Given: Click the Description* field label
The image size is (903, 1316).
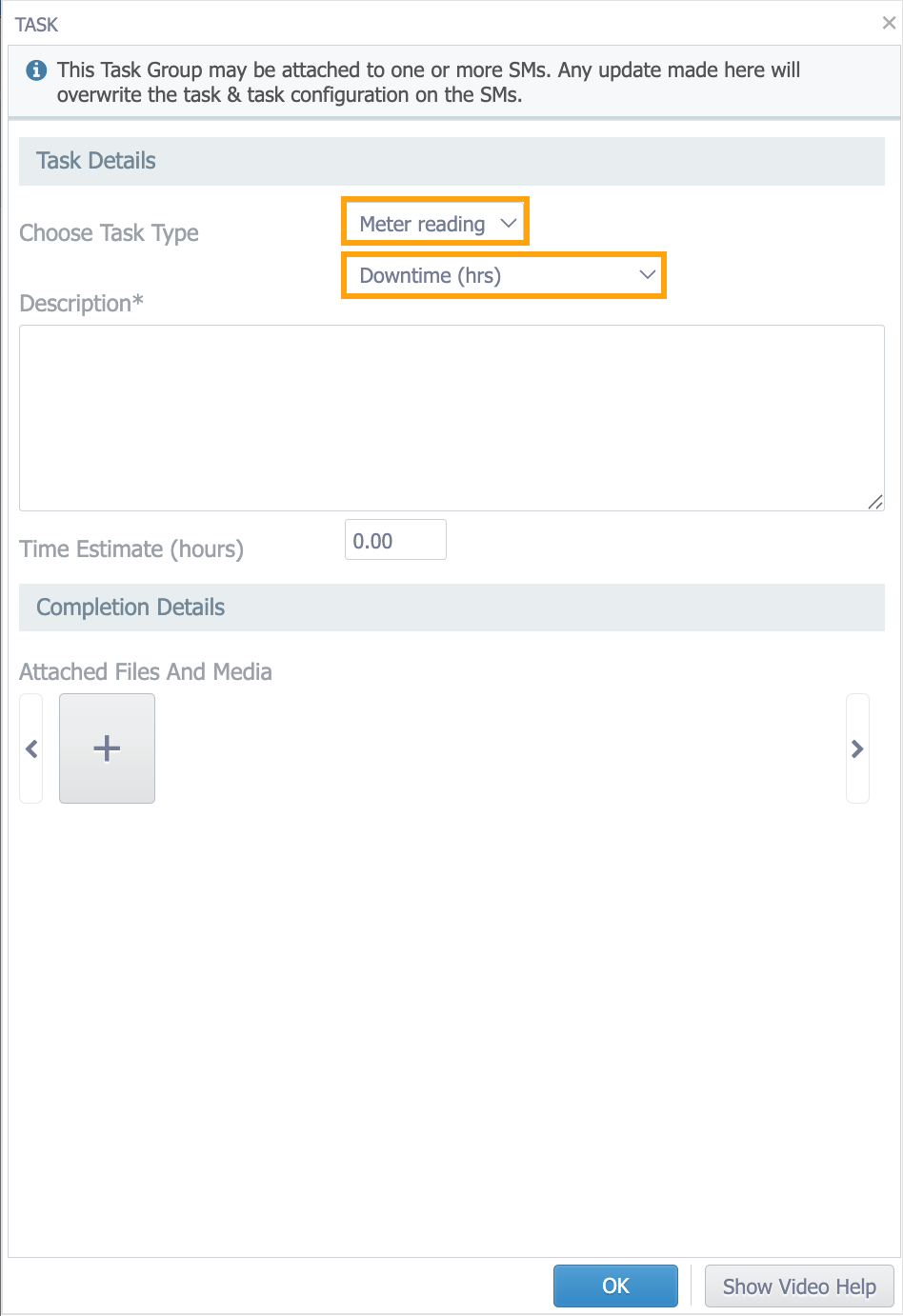Looking at the screenshot, I should click(x=82, y=304).
